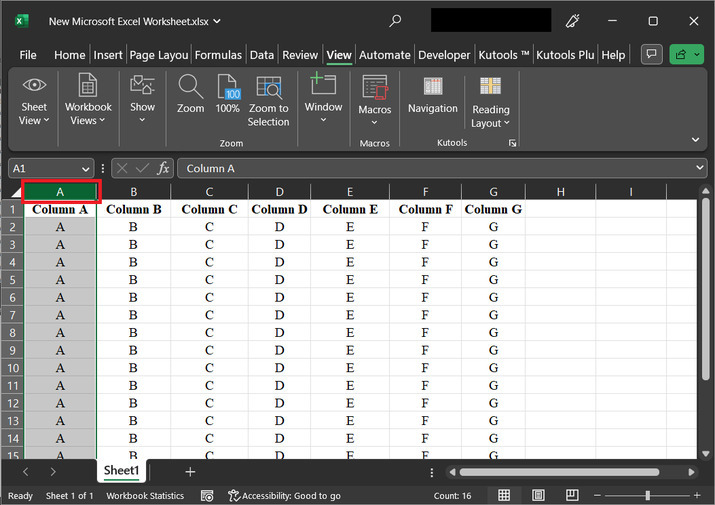Click Accessibility: Good to go status

pos(284,496)
